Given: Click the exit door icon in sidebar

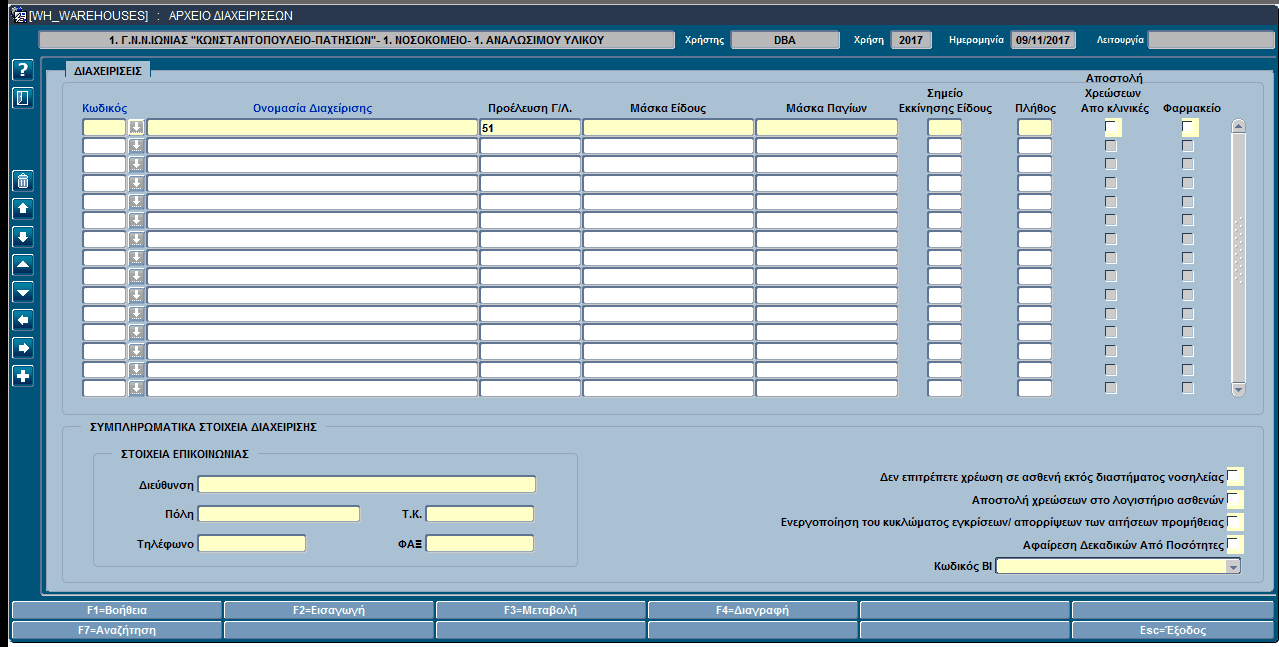Looking at the screenshot, I should 23,98.
